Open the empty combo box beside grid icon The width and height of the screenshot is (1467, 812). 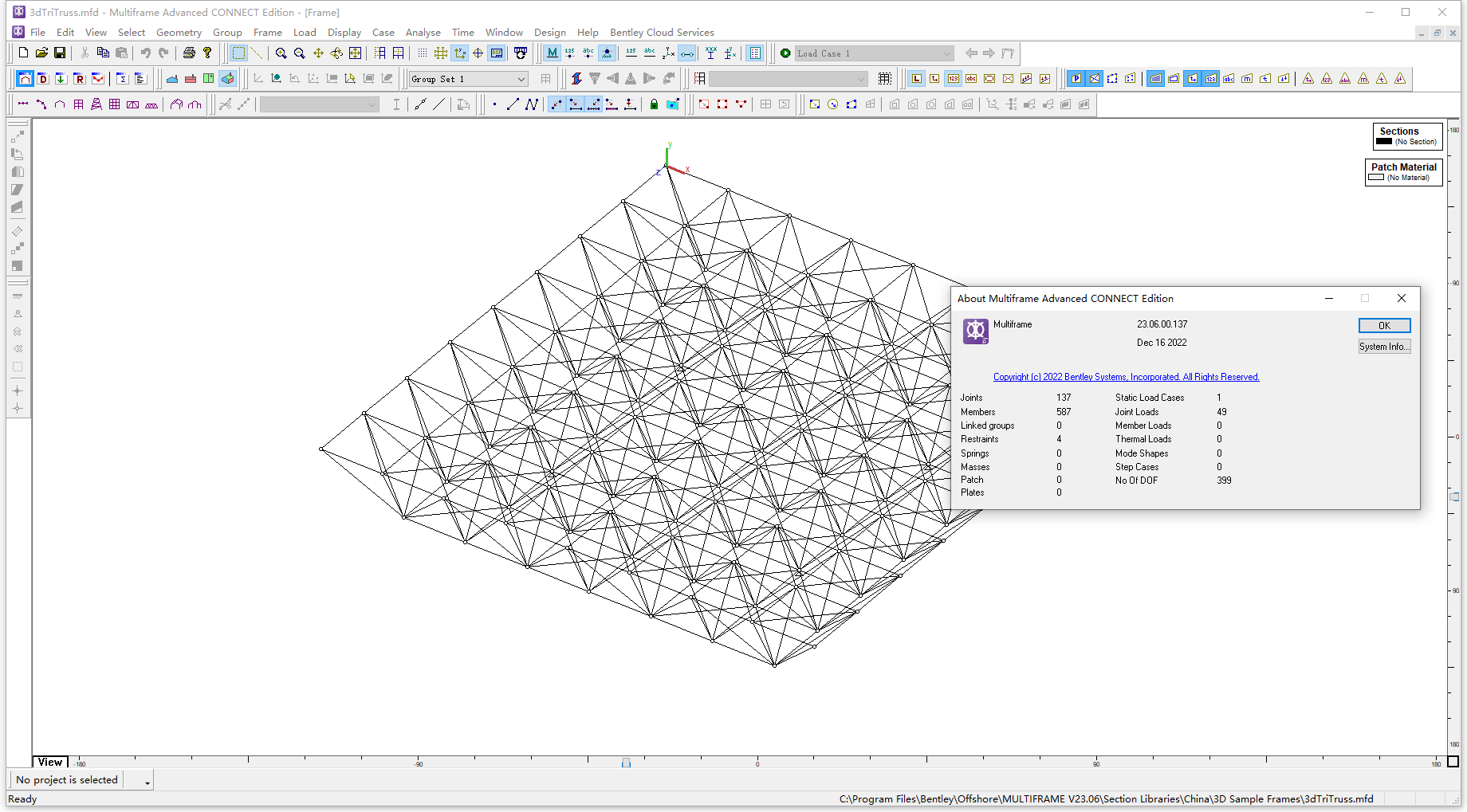(x=788, y=79)
